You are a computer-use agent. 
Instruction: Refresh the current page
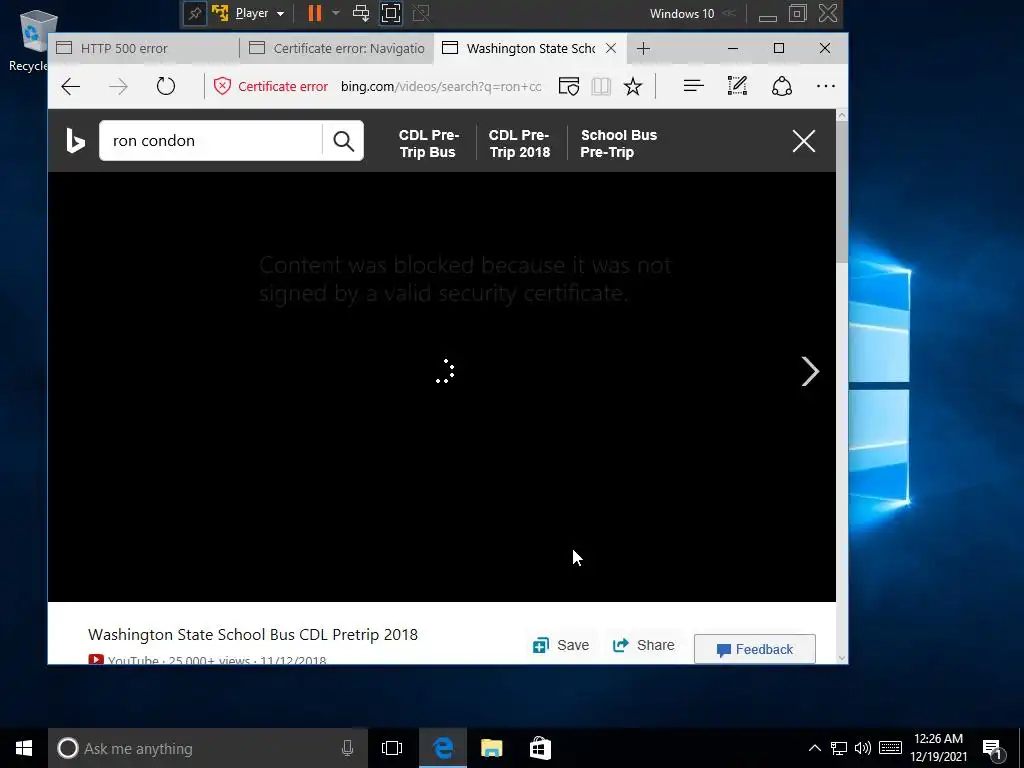166,86
